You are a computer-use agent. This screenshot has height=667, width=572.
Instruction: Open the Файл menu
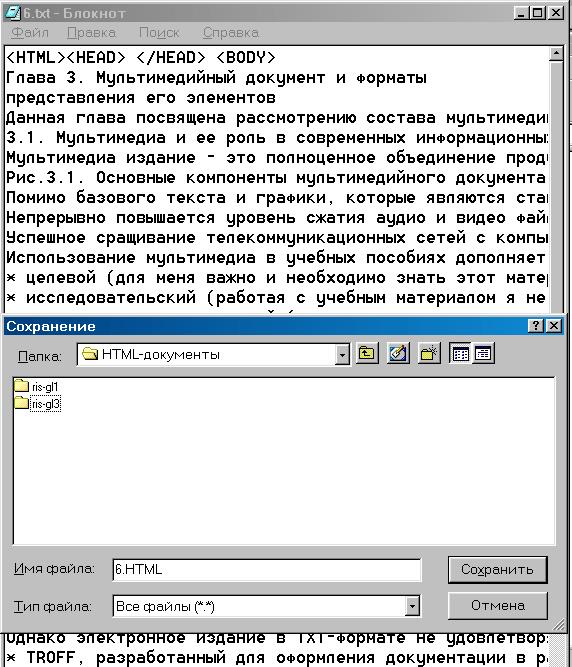(30, 33)
